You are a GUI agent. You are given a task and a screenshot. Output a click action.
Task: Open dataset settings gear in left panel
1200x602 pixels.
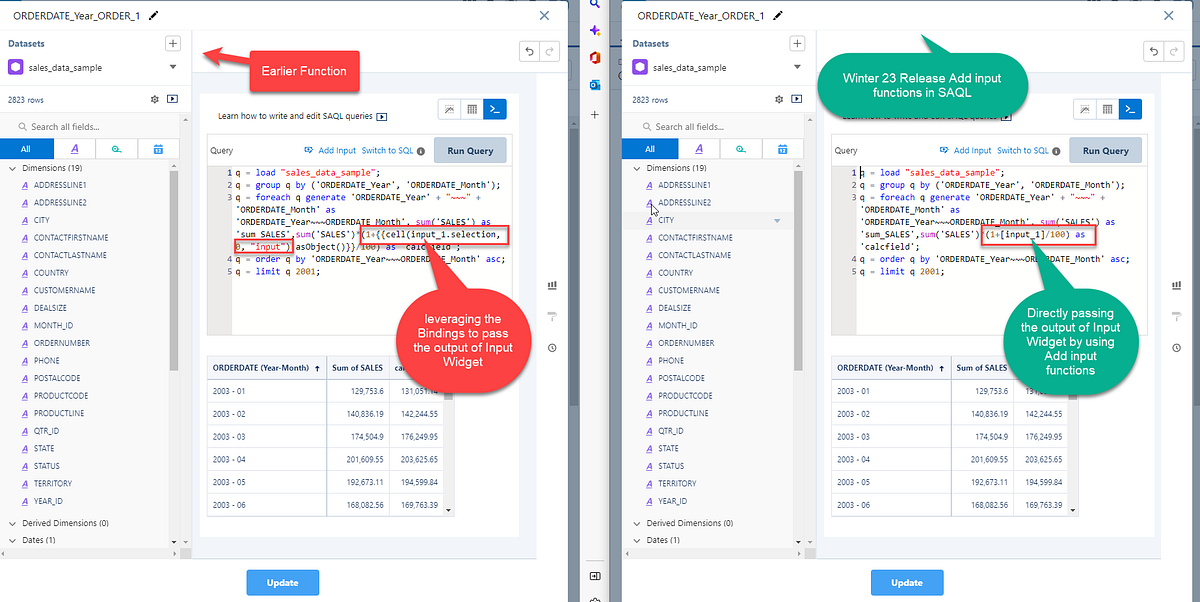tap(154, 100)
